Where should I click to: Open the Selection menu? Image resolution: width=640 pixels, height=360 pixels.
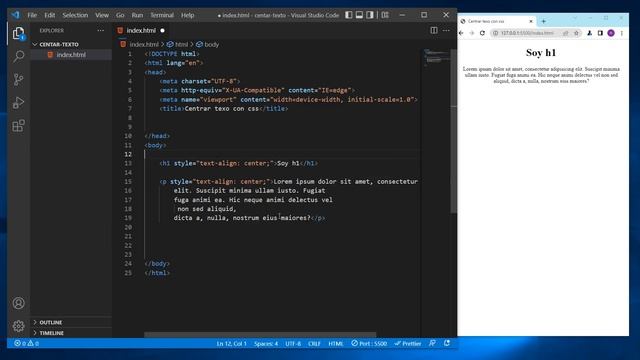[x=75, y=15]
